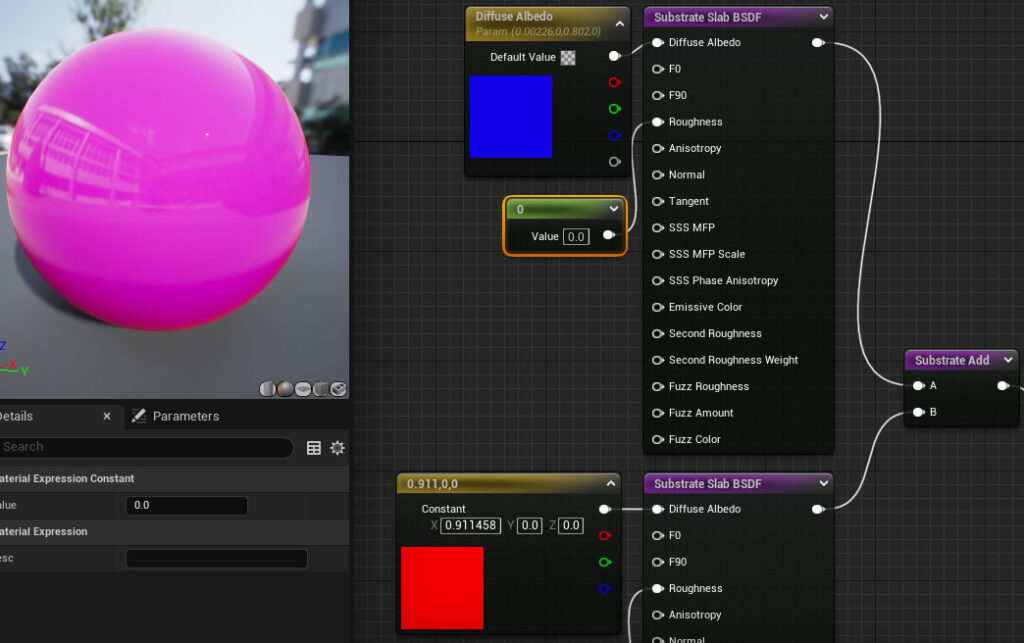Collapse the Diffuse Albedo parameter node

[x=620, y=24]
